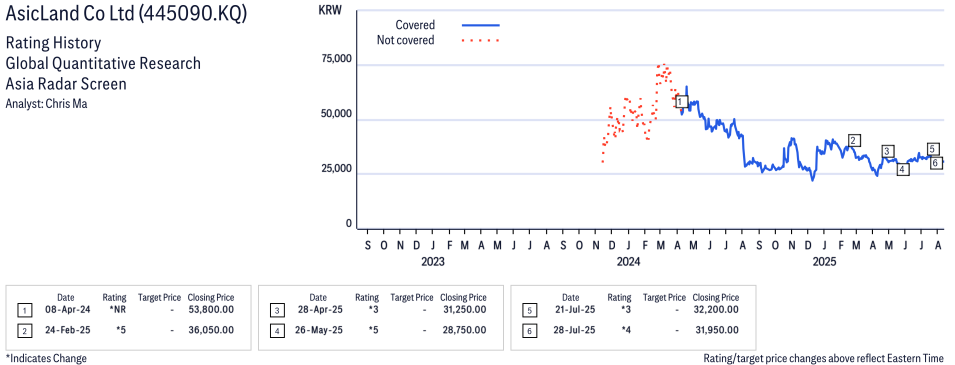The width and height of the screenshot is (955, 365).
Task: Click the 2023 year label on the x-axis
Action: [x=433, y=262]
